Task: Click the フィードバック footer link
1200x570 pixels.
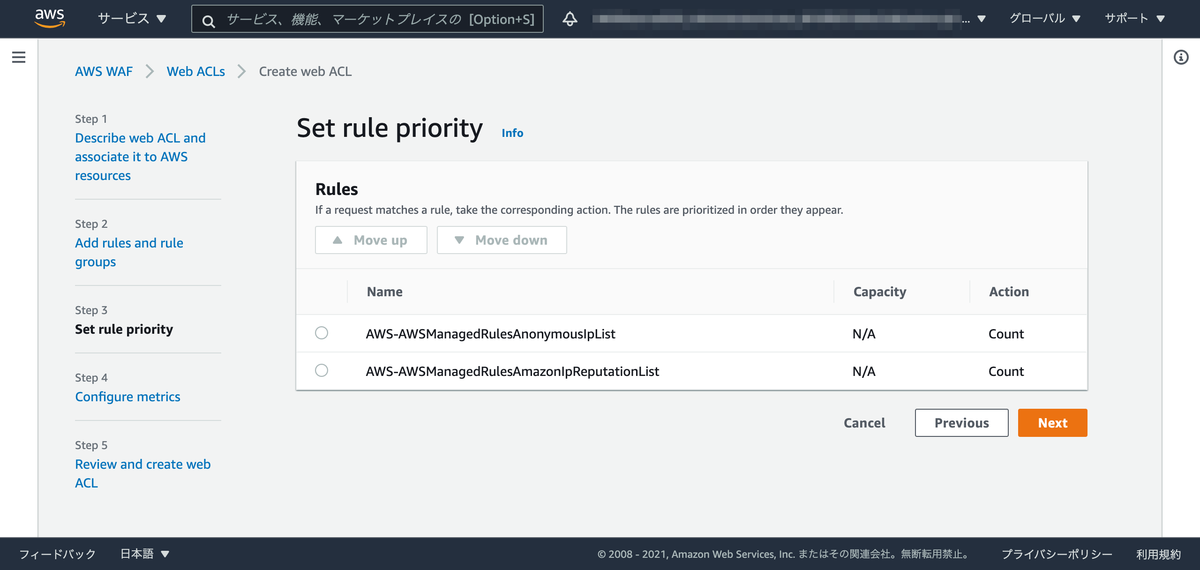Action: (58, 554)
